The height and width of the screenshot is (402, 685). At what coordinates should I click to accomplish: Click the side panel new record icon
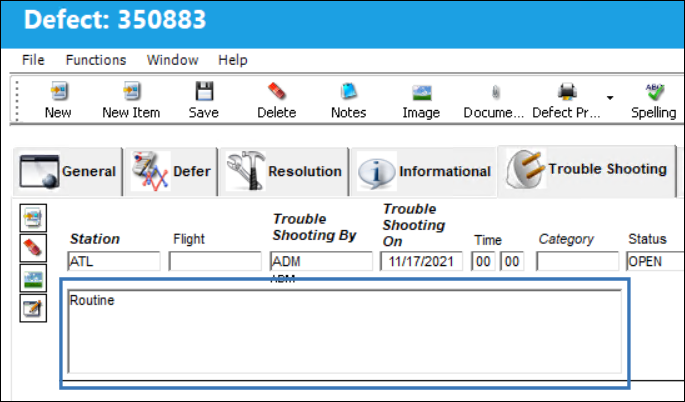33,218
